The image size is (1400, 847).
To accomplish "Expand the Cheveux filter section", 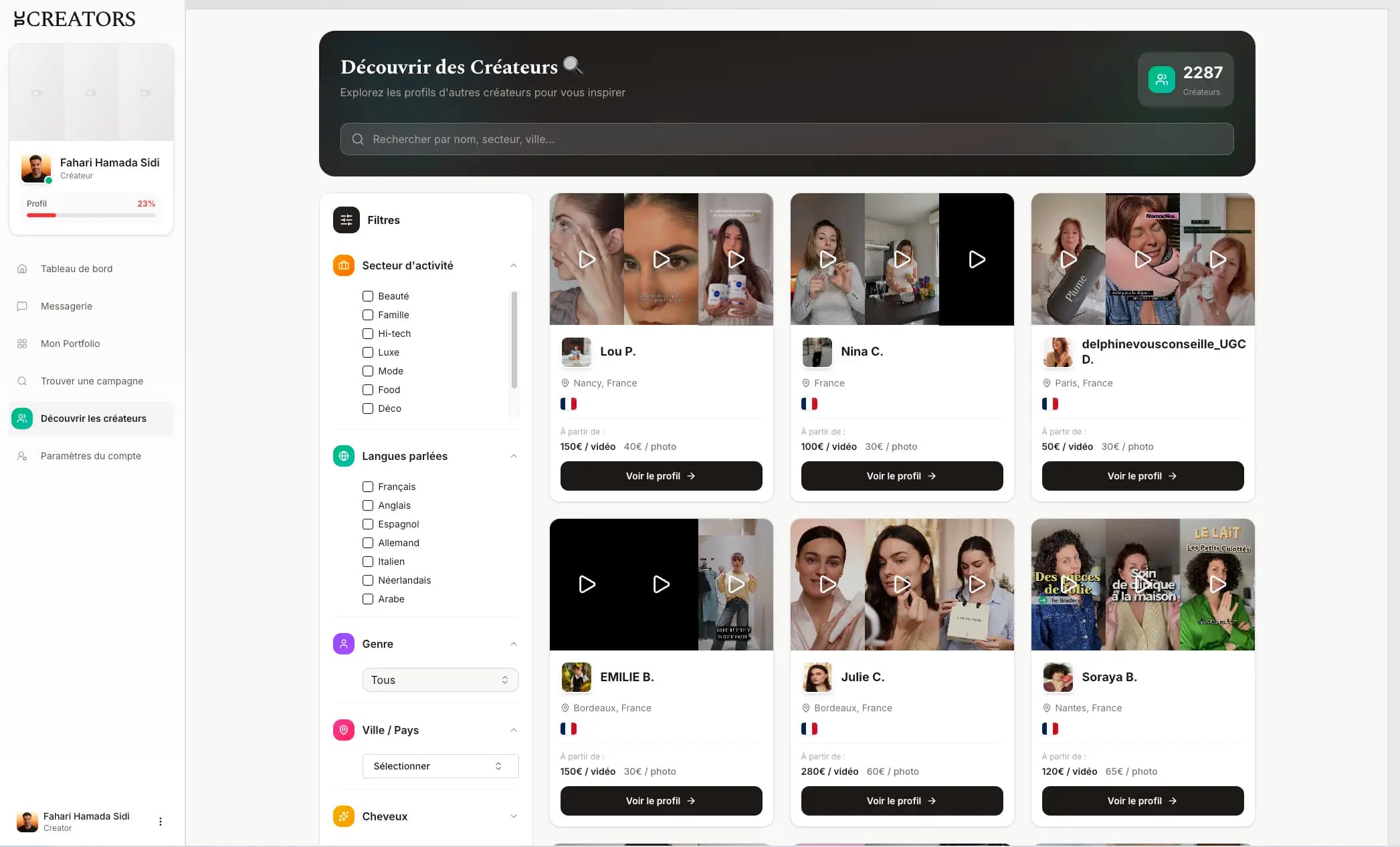I will coord(513,816).
